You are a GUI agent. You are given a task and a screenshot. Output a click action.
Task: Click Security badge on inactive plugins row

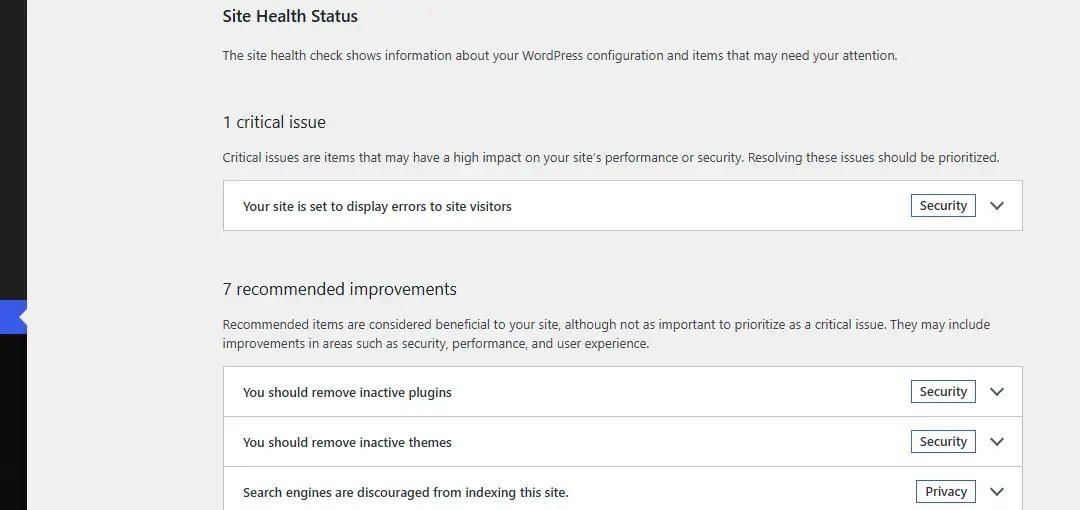click(943, 391)
